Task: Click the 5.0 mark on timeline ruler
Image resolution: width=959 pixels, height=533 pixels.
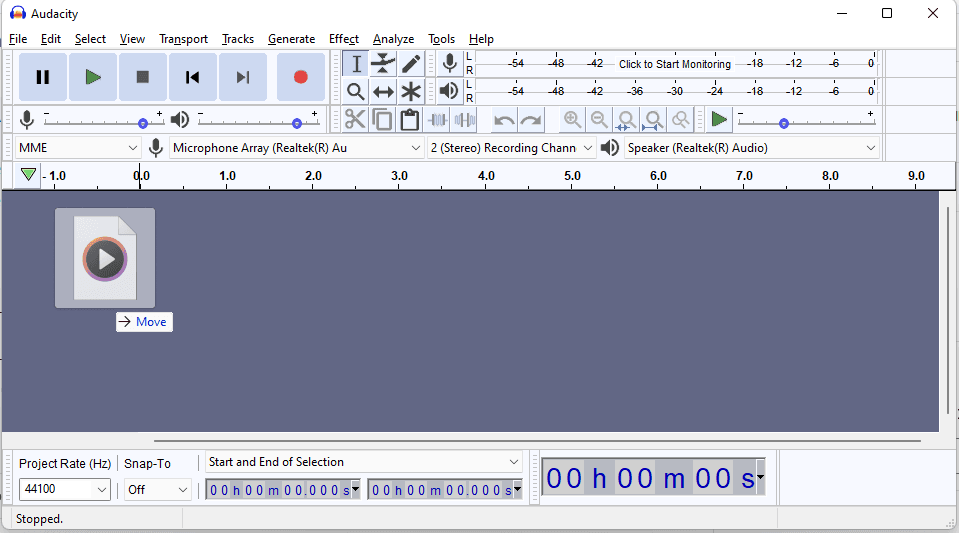Action: (572, 176)
